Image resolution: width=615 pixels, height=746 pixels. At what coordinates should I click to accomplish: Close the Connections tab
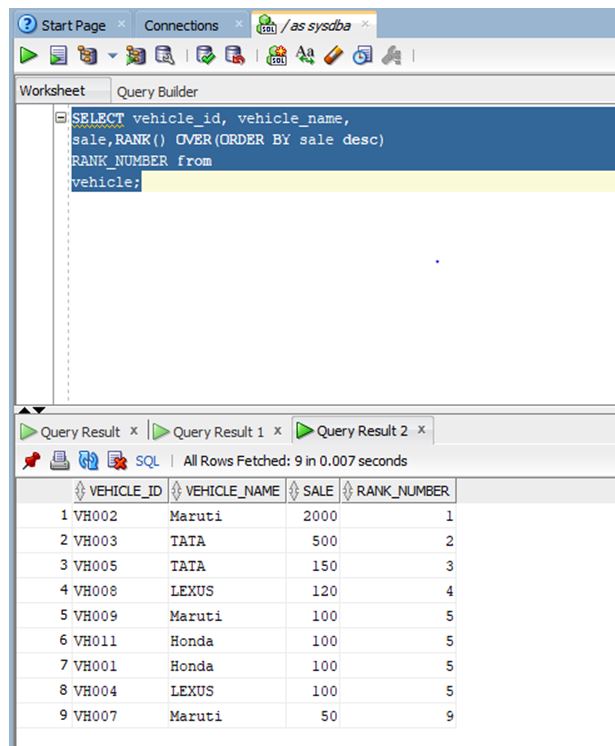(239, 24)
